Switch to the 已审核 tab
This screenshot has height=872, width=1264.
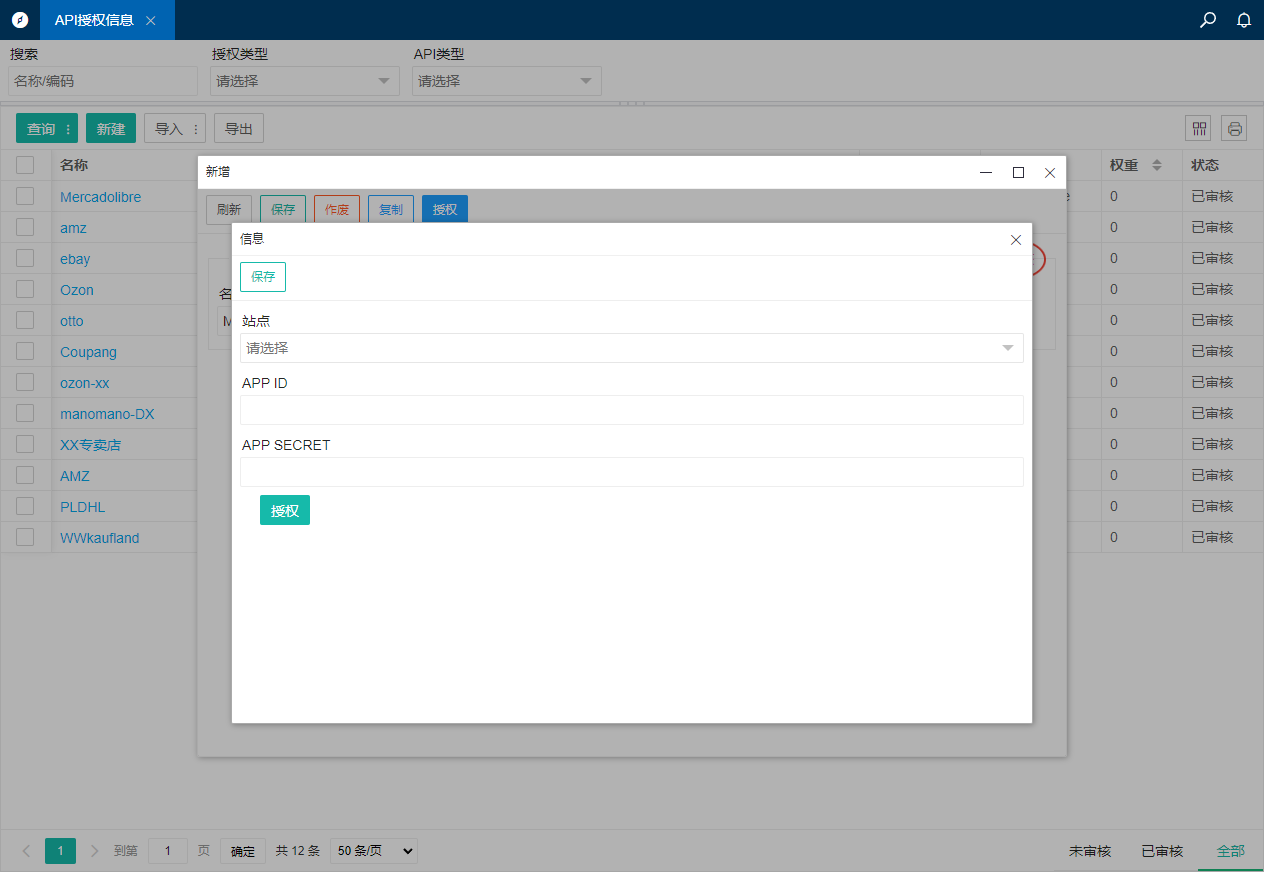pos(1162,851)
